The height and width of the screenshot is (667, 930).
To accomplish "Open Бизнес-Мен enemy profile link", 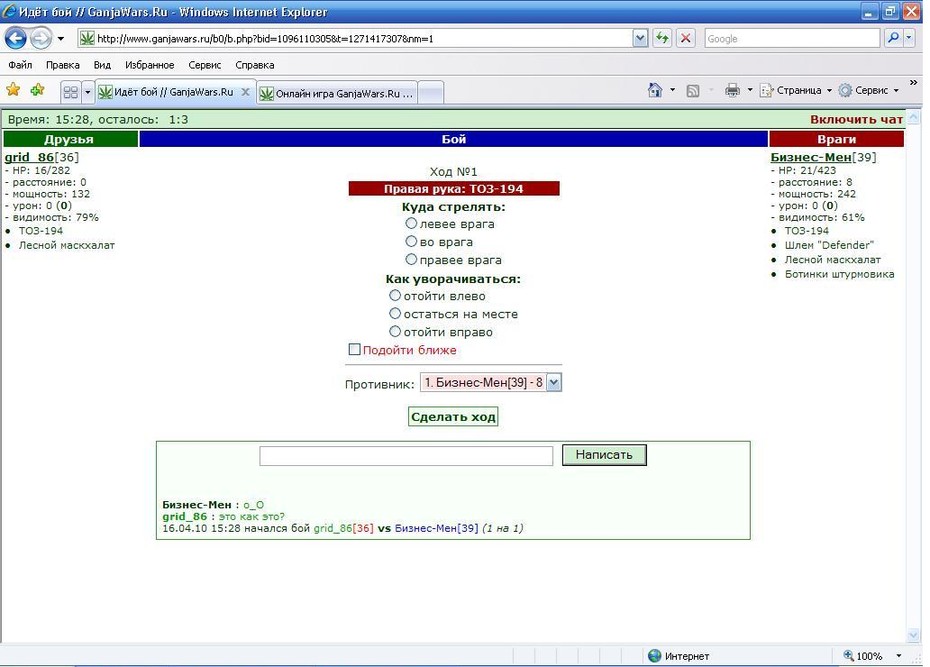I will pos(811,157).
